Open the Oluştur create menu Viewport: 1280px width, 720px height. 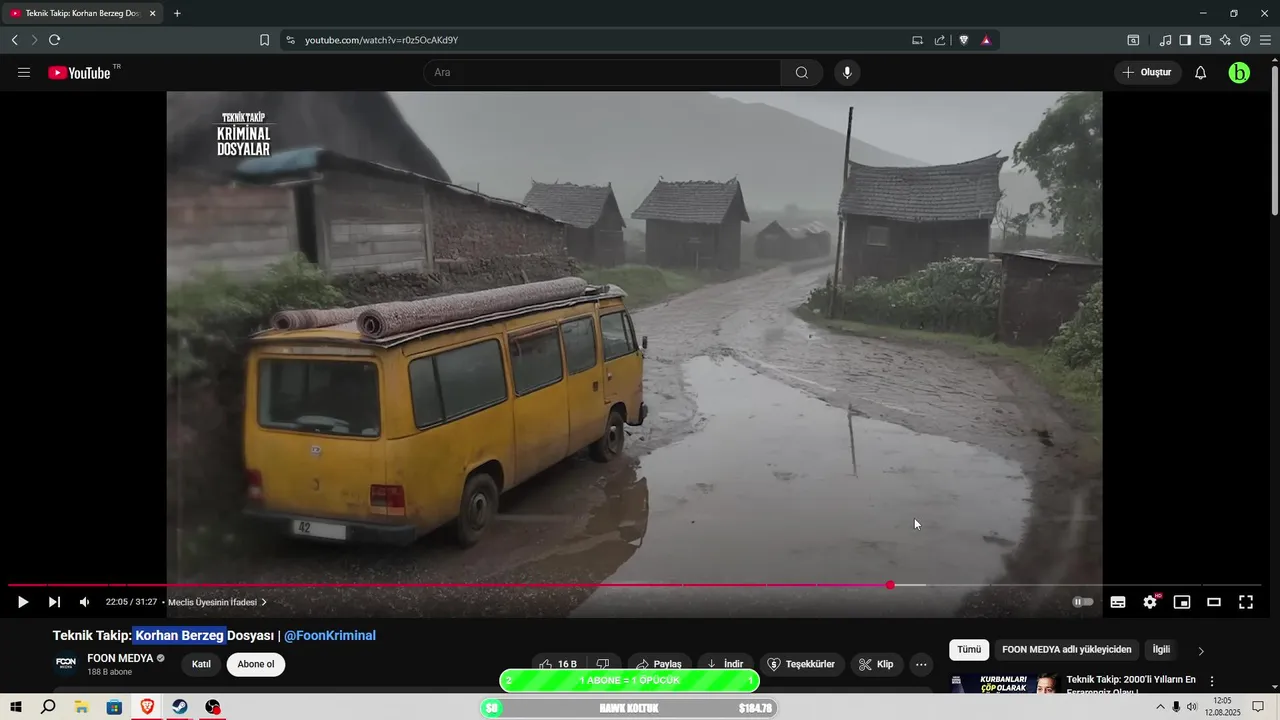[x=1147, y=73]
